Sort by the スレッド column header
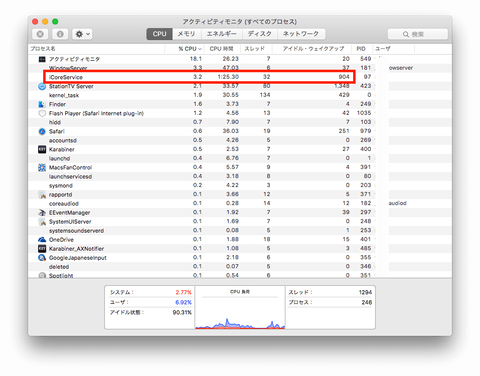The width and height of the screenshot is (480, 376). [x=256, y=49]
